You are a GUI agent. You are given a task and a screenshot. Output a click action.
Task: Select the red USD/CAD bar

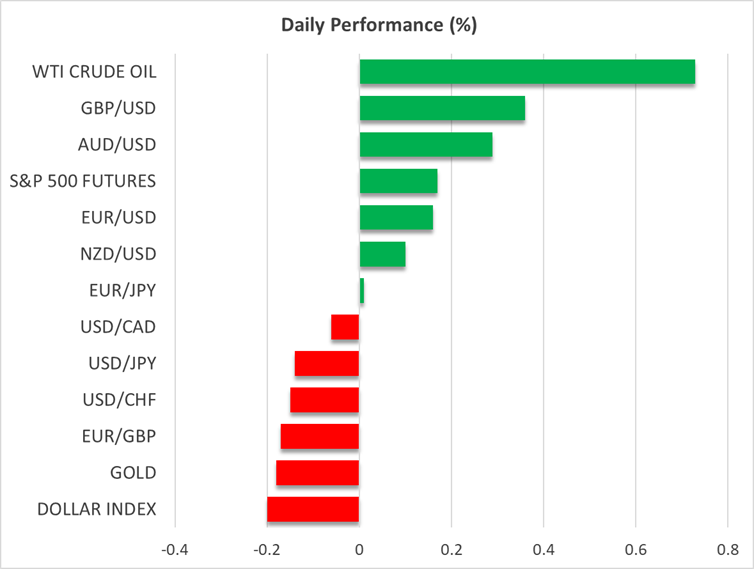(x=345, y=327)
